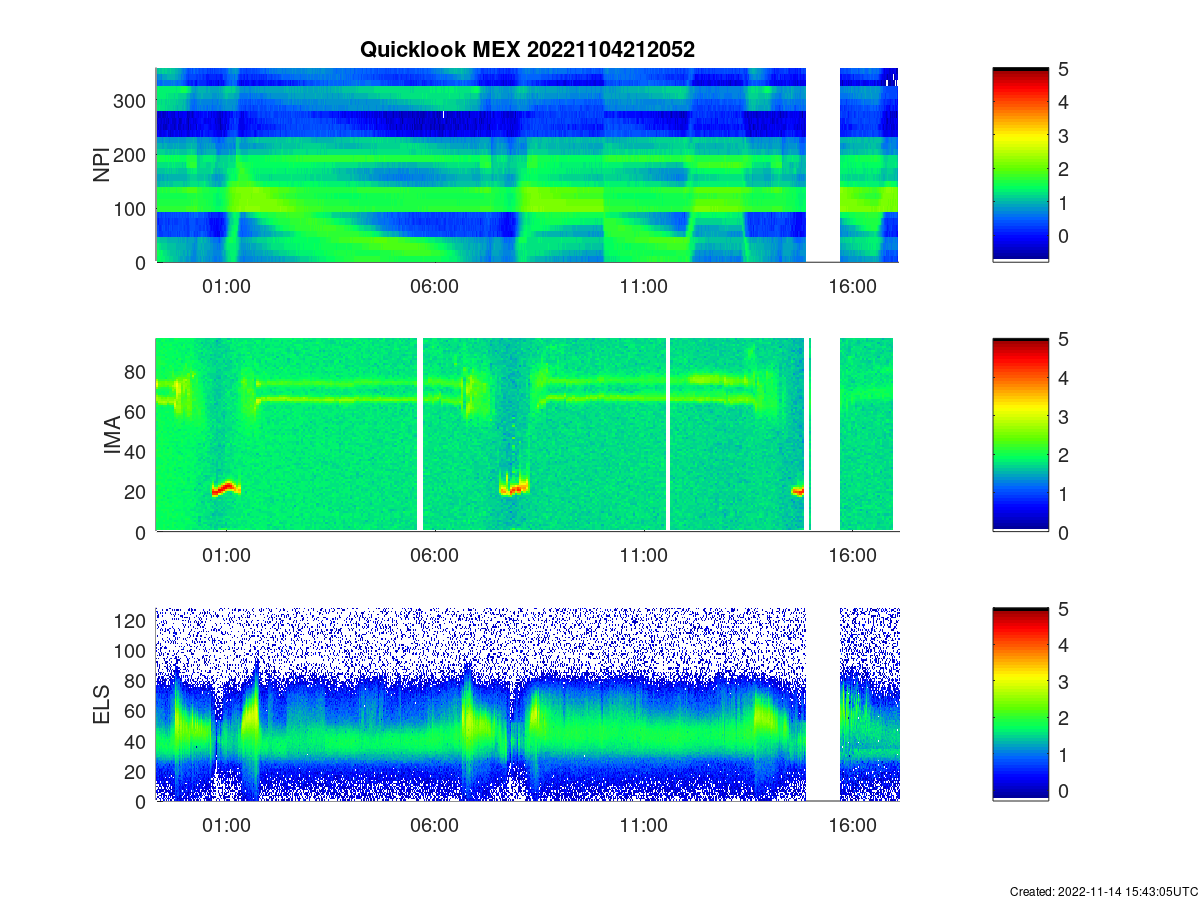Click the ELS plot's colorbar
Screen dimensions: 1200x900
[1021, 705]
